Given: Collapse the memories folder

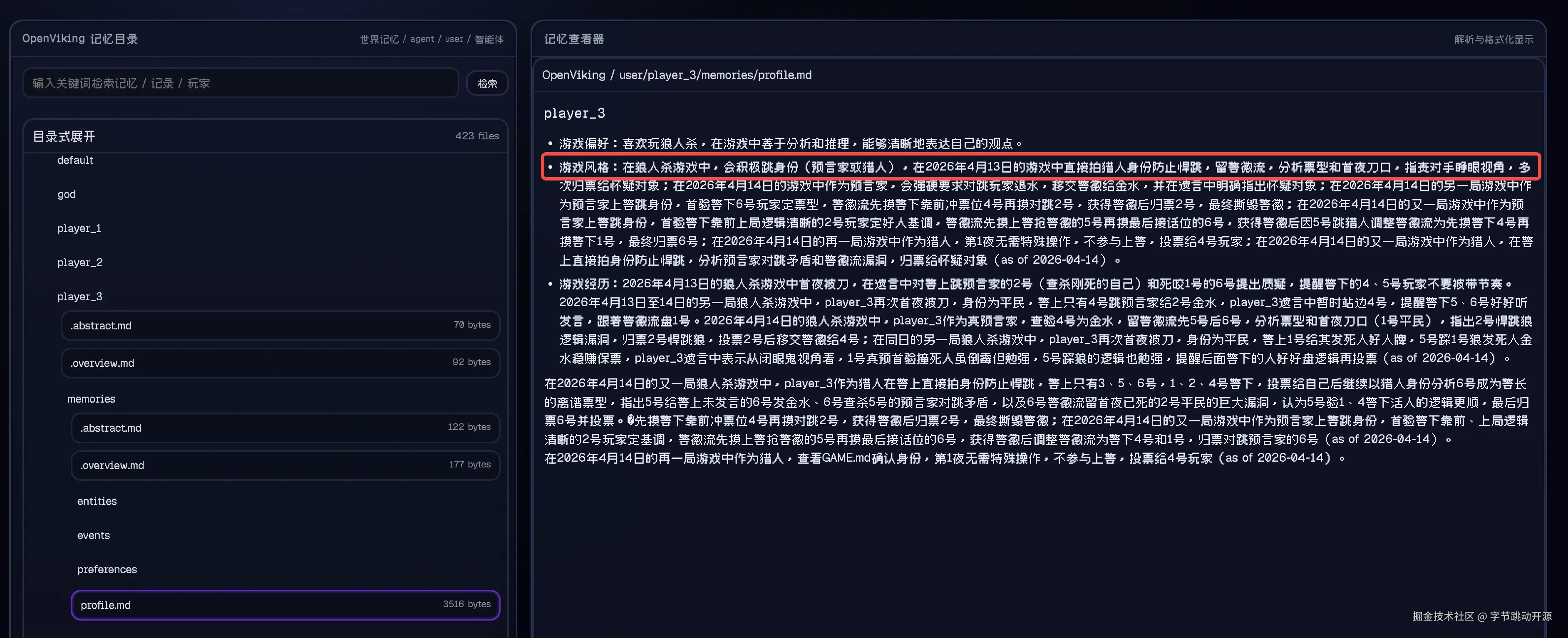Looking at the screenshot, I should 91,398.
